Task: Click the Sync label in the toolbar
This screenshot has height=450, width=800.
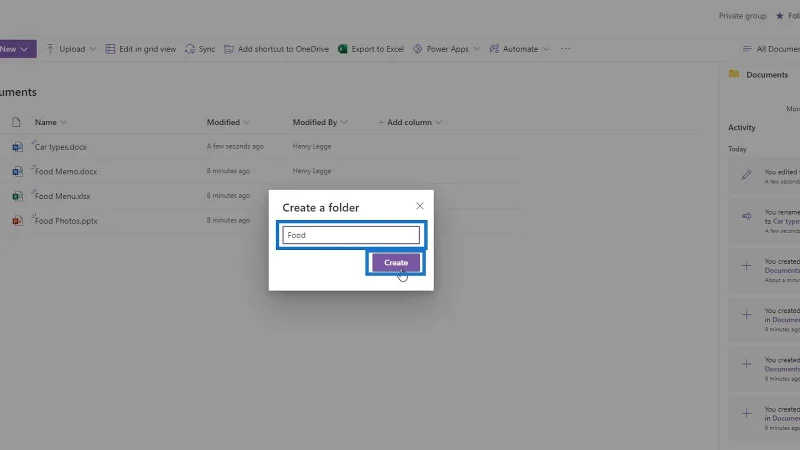Action: tap(207, 49)
